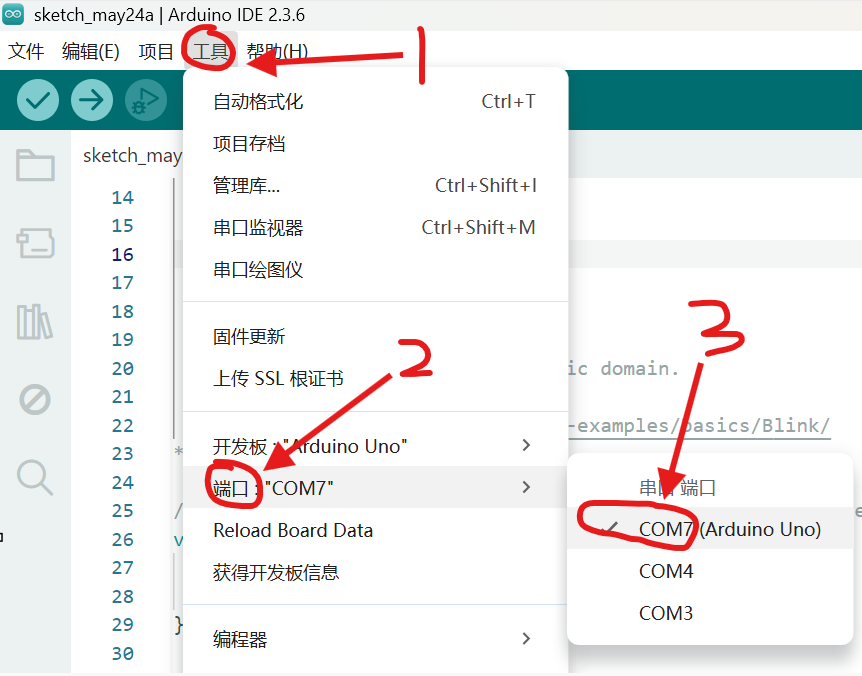
Task: Open the Boards Manager sidebar icon
Action: point(35,243)
